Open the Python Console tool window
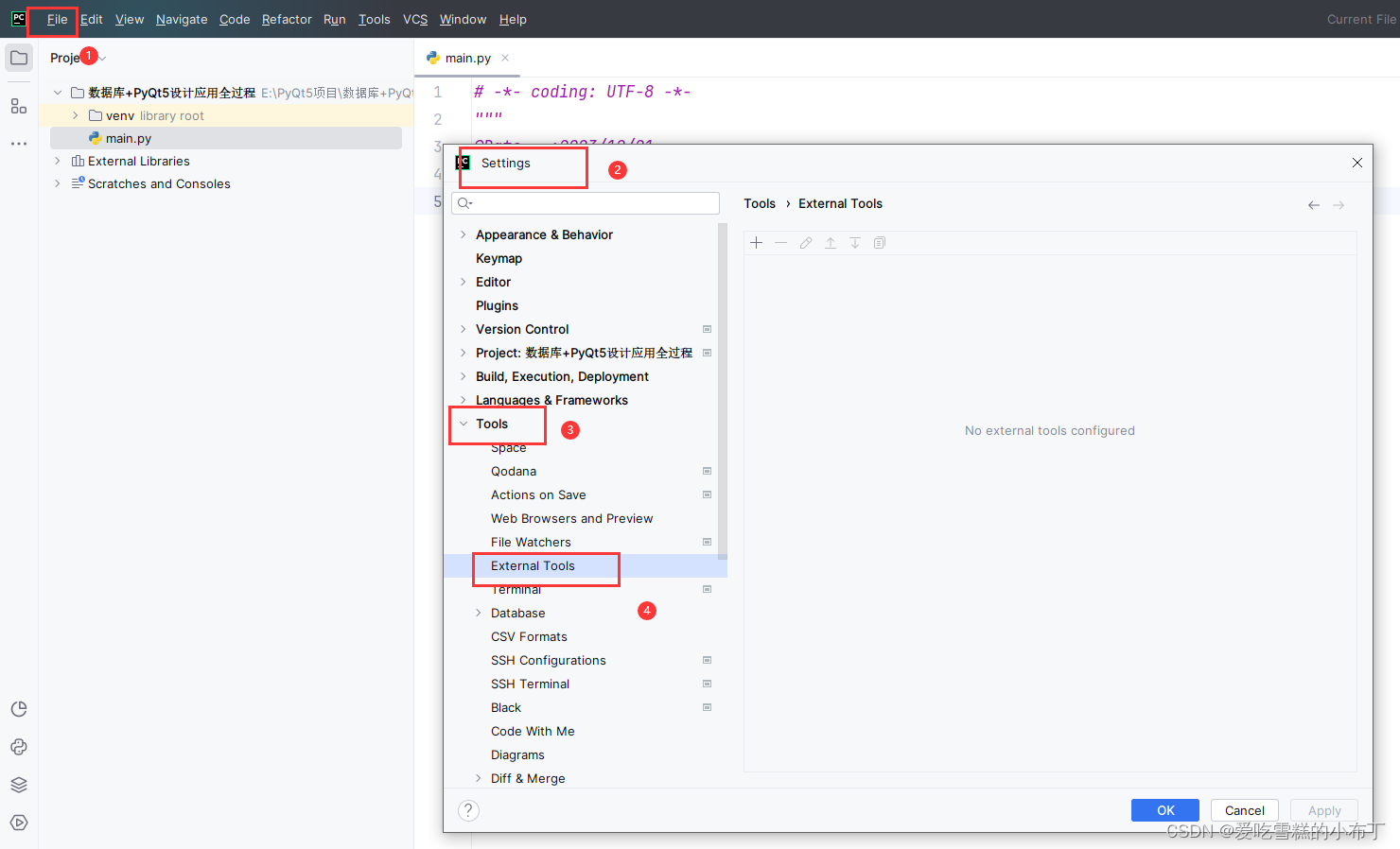Screen dimensions: 1400x849 click(19, 747)
